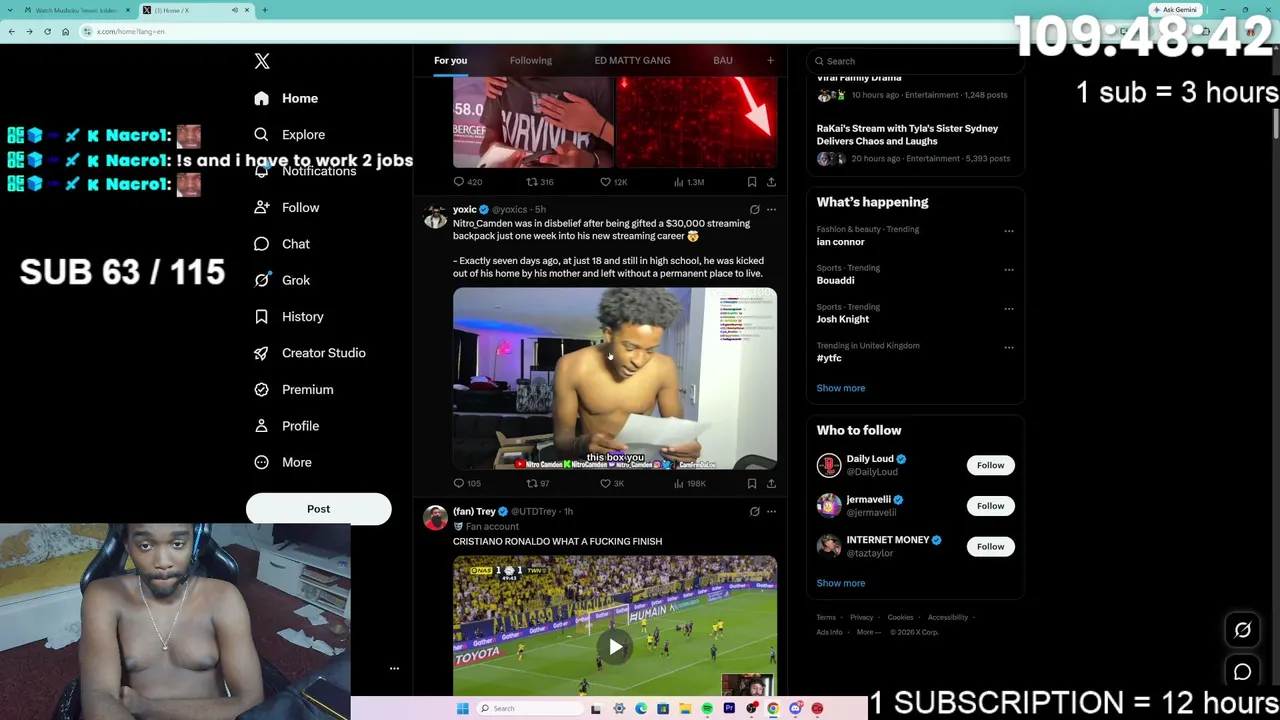Open options for the Josh Knight trend

(x=1009, y=309)
